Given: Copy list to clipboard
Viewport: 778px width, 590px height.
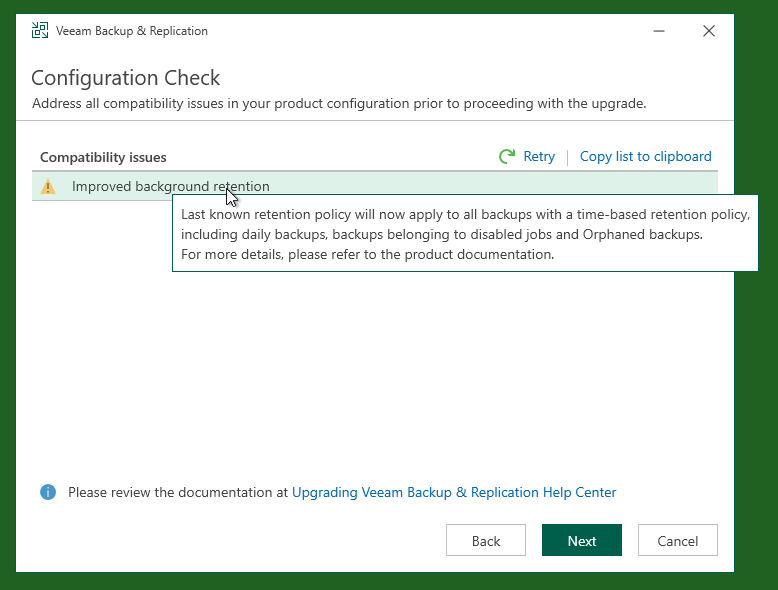Looking at the screenshot, I should 646,157.
